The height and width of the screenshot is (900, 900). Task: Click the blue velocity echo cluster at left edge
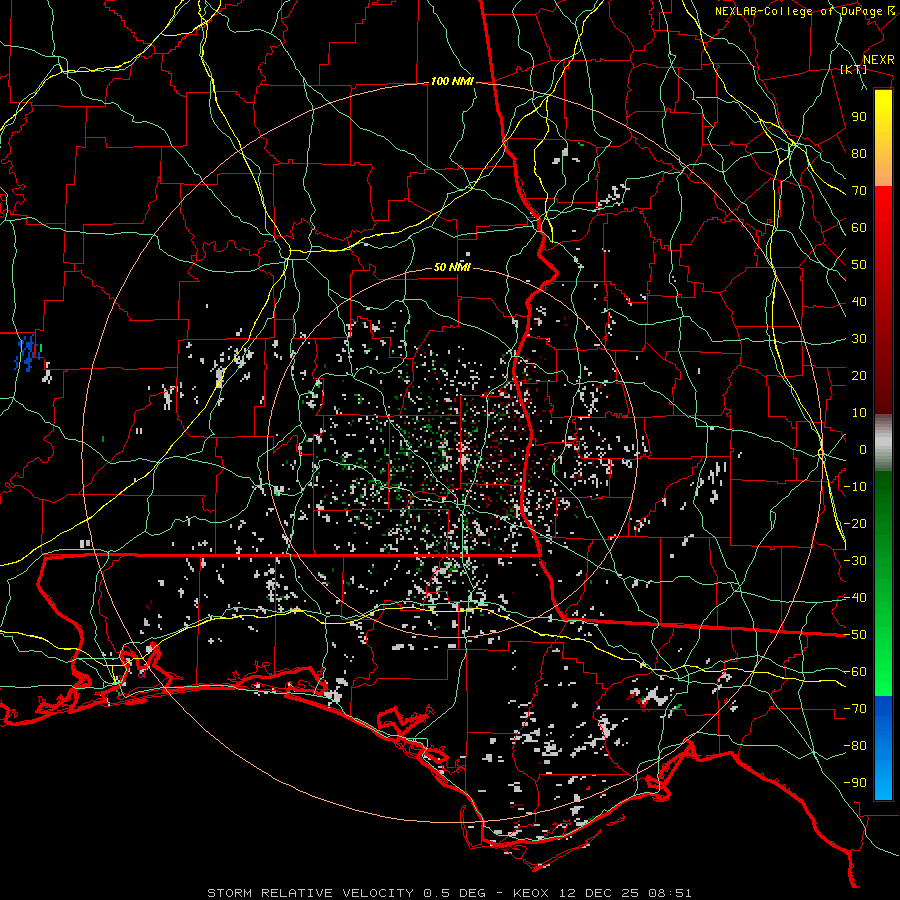[x=27, y=352]
